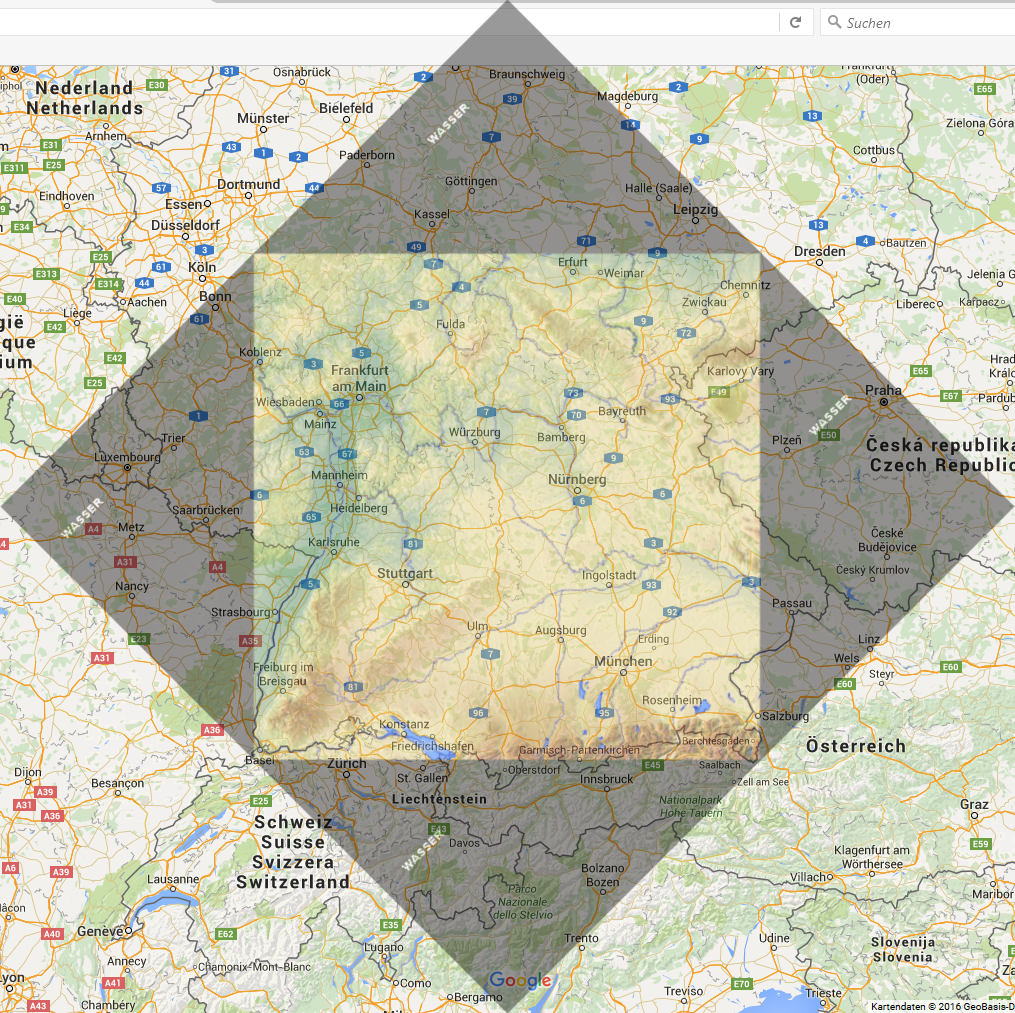Click the Google logo on the map
Screen dimensions: 1015x1013
pyautogui.click(x=520, y=980)
